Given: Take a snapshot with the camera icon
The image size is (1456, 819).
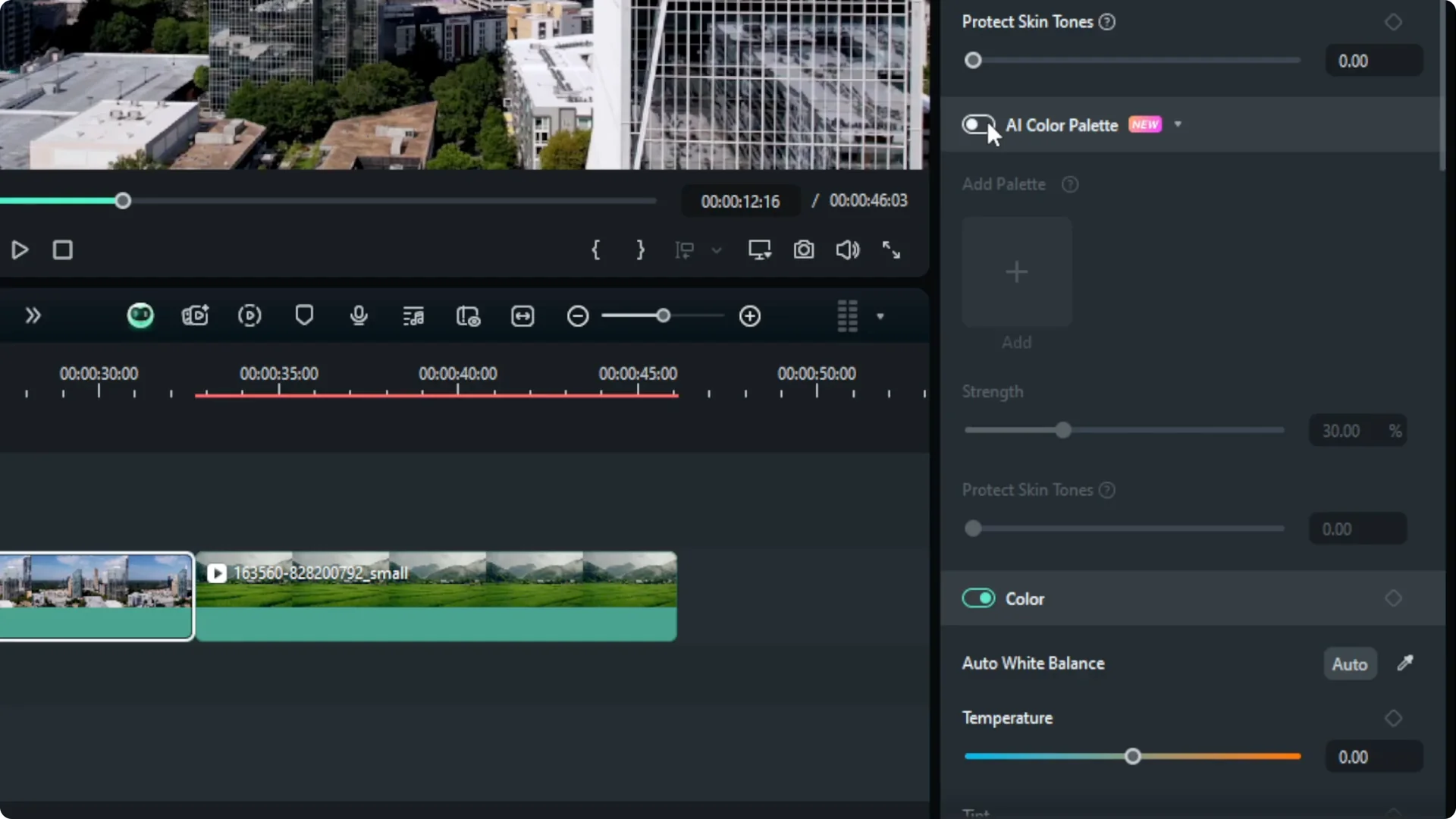Looking at the screenshot, I should (x=804, y=250).
